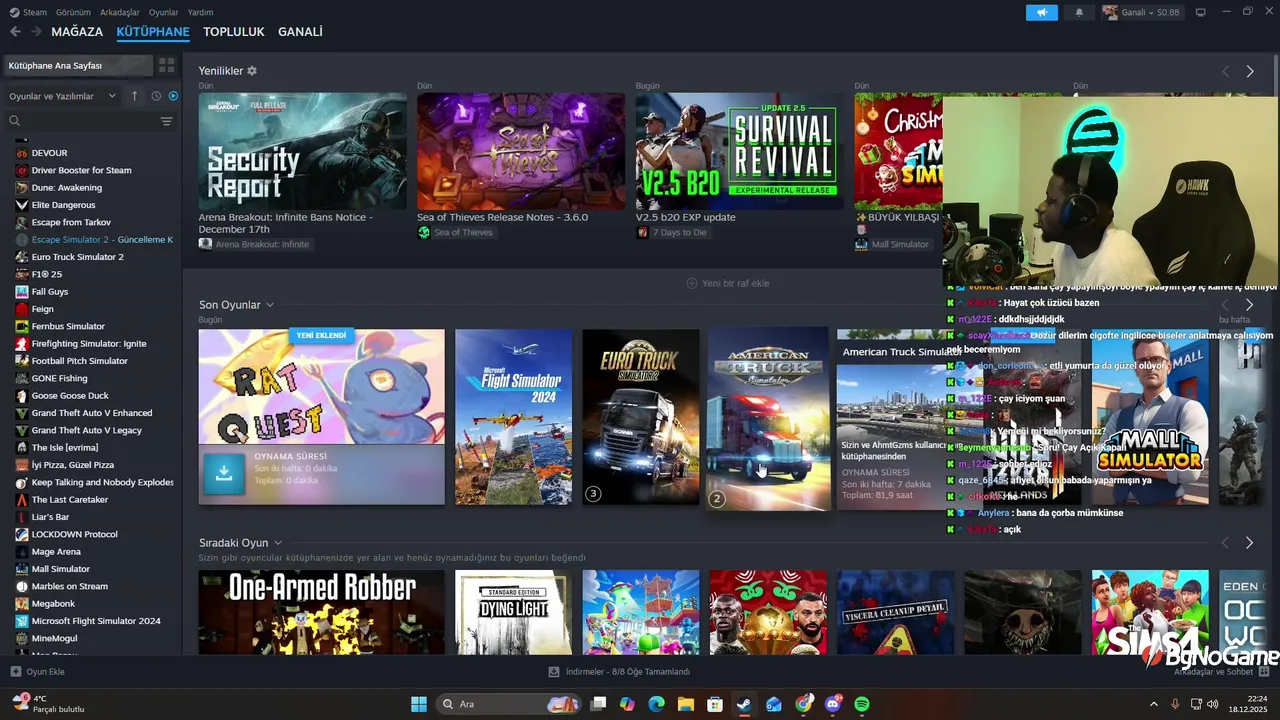Viewport: 1280px width, 720px height.
Task: Select American Truck Simulator cover
Action: [768, 418]
